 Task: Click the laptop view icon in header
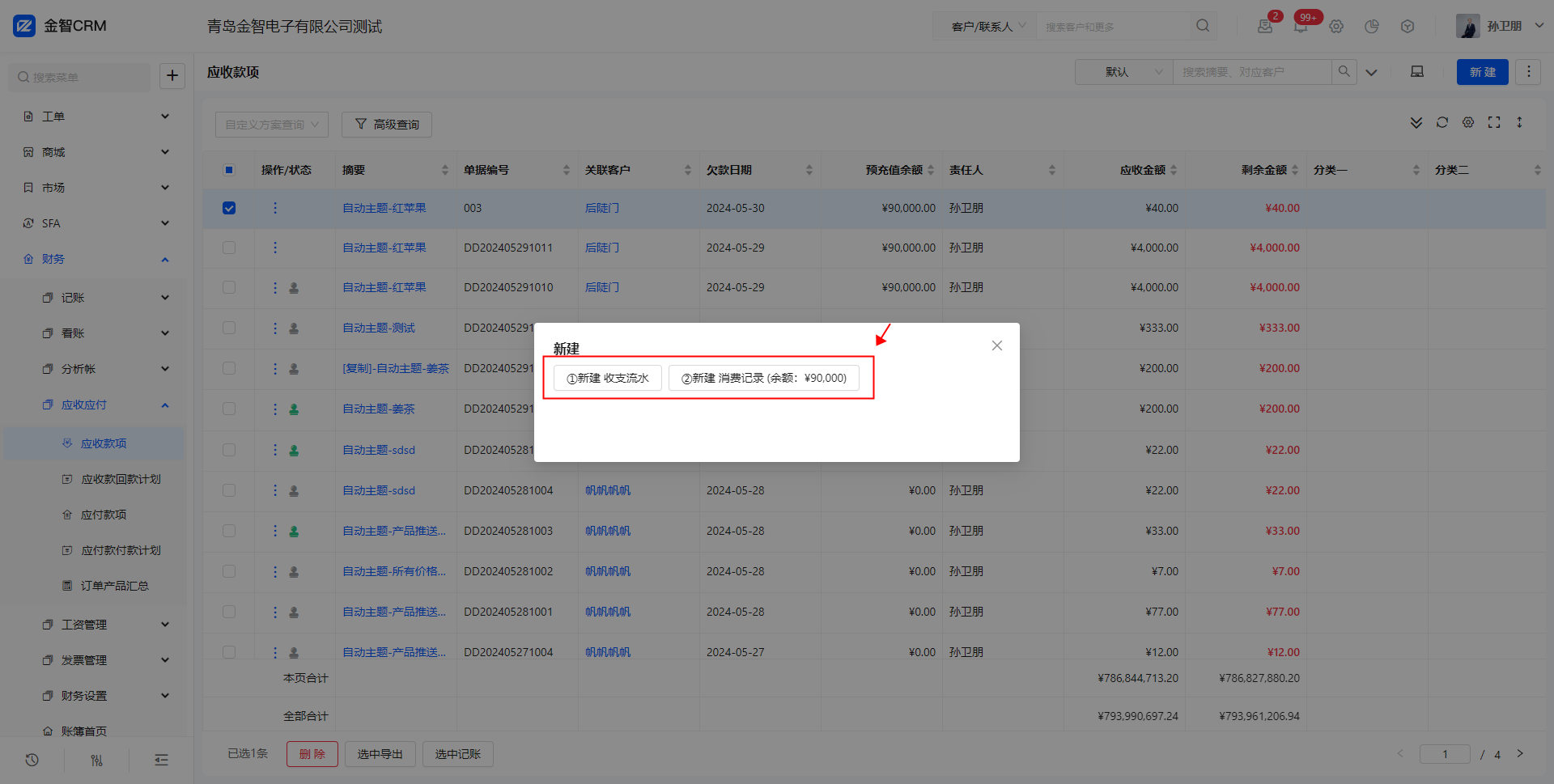pyautogui.click(x=1417, y=71)
